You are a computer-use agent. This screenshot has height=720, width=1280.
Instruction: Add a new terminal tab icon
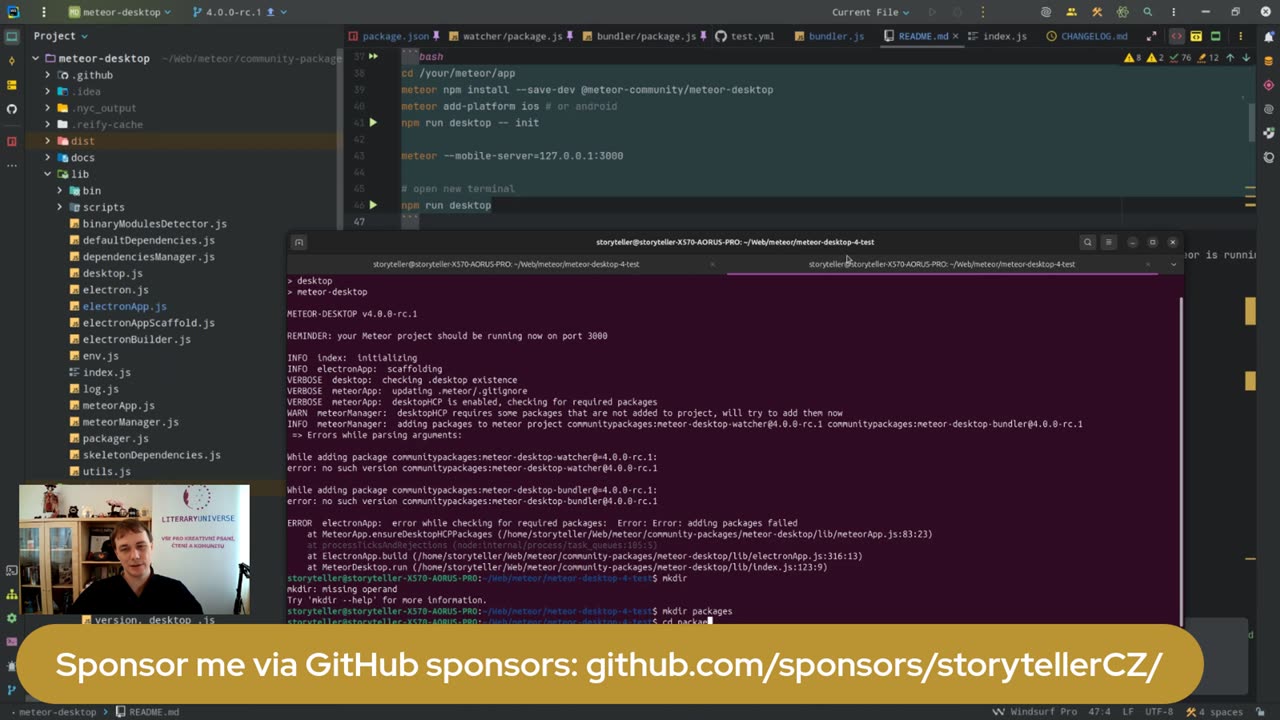[x=298, y=242]
